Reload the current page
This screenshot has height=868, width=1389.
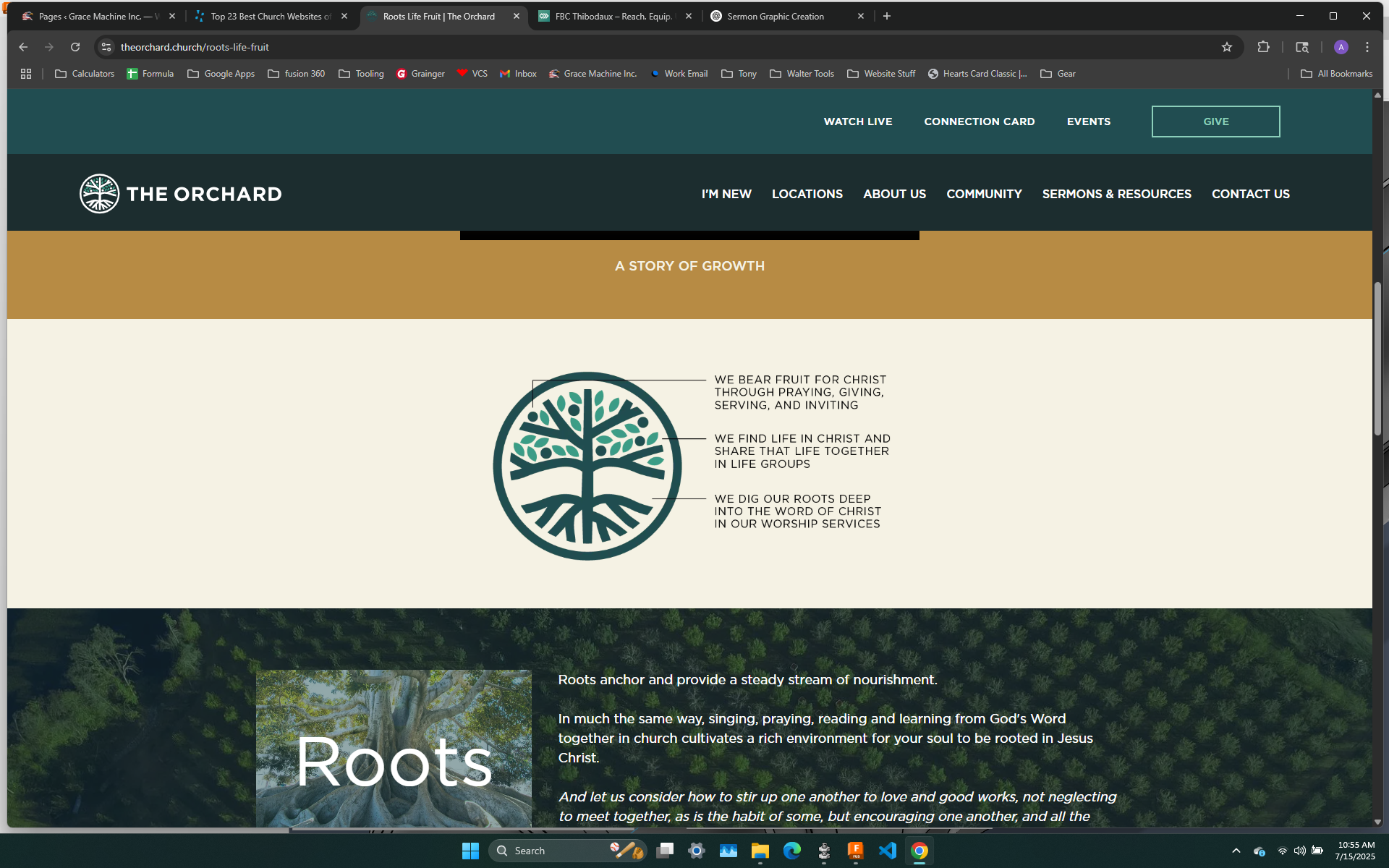tap(75, 47)
